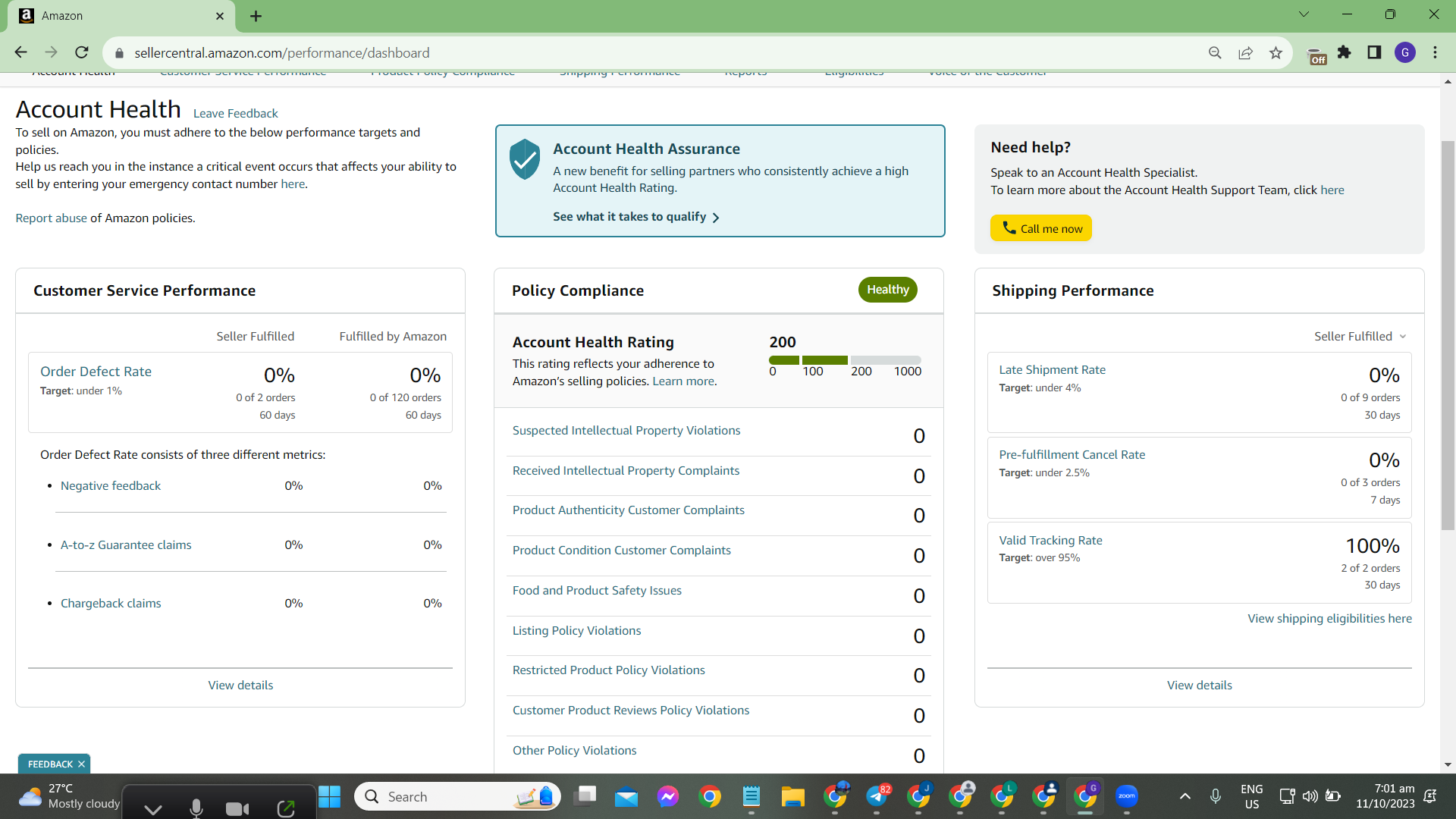This screenshot has height=819, width=1456.
Task: Open the 7:01 am clock and date
Action: (x=1385, y=797)
